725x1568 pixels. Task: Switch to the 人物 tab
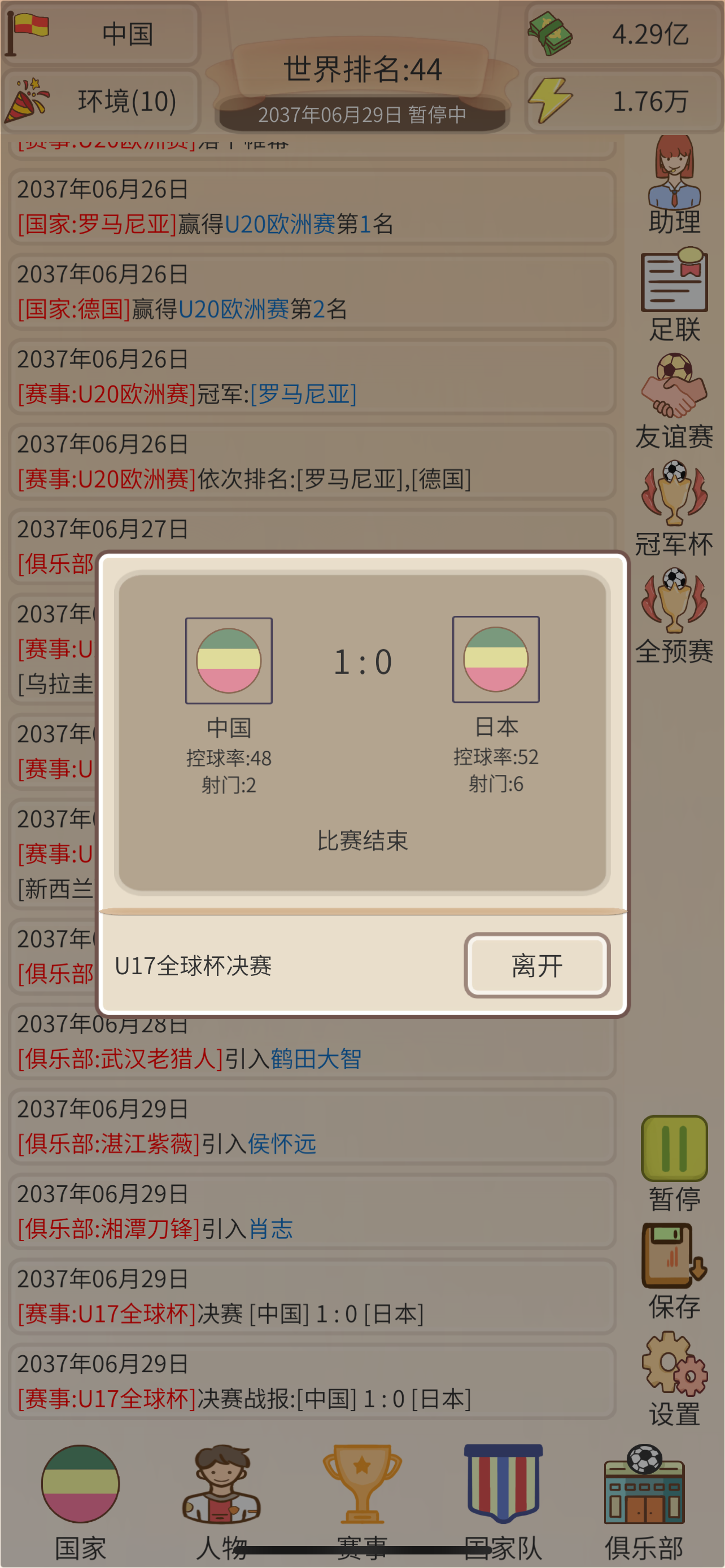221,1503
